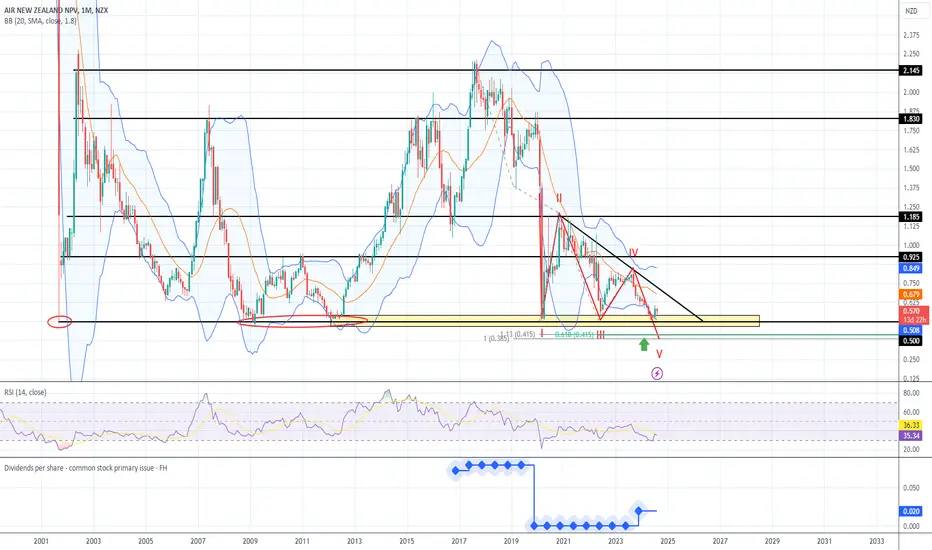
Task: Select the 0.925 price level label
Action: coord(911,257)
